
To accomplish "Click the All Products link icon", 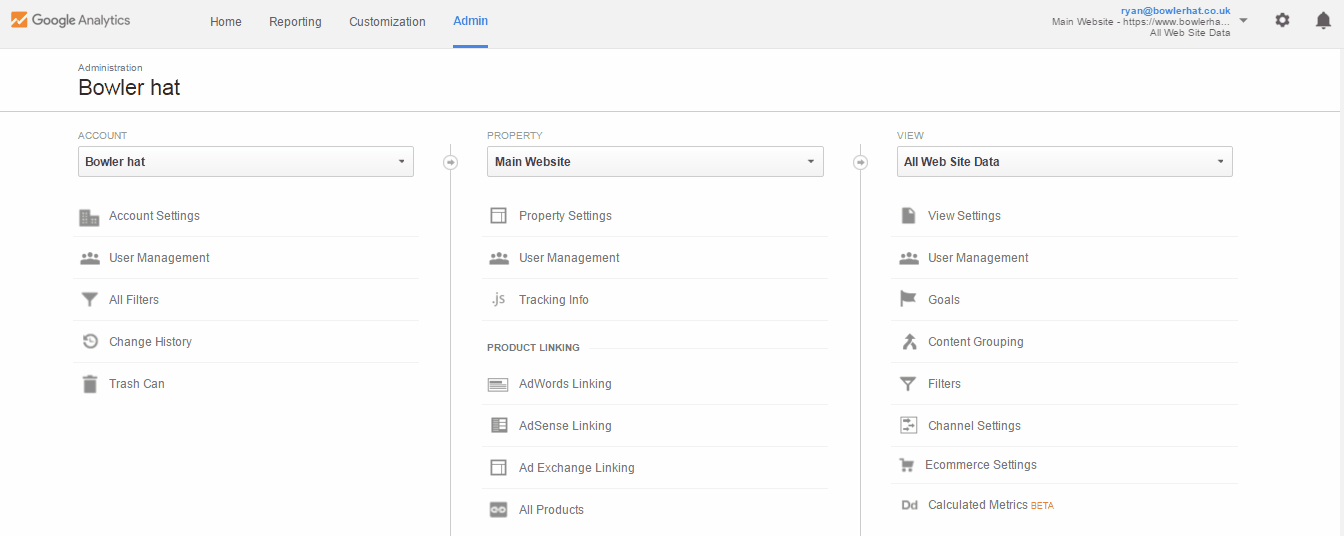I will pos(498,510).
